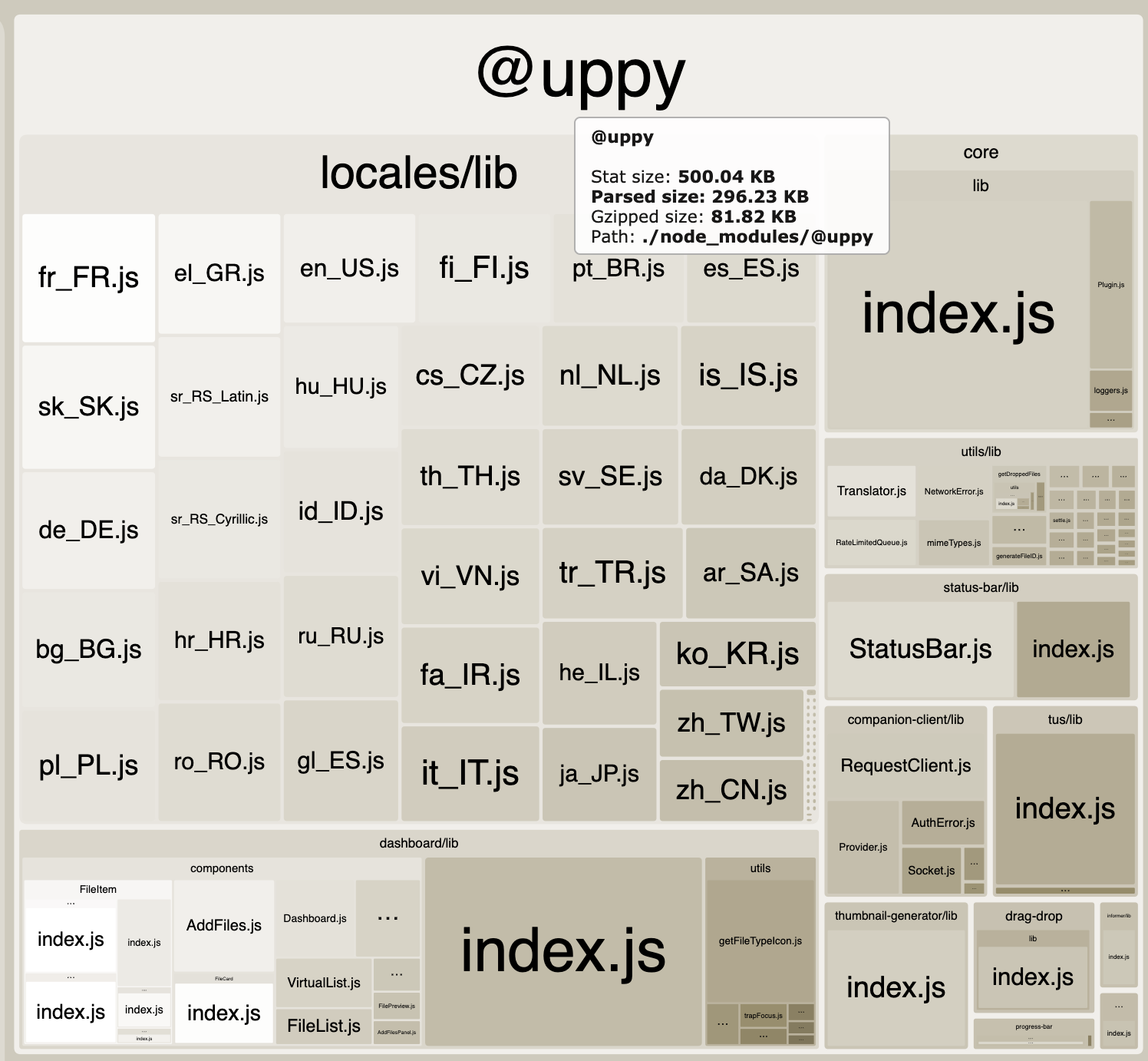
Task: Select the 'el_GR.js' locale block
Action: (219, 273)
